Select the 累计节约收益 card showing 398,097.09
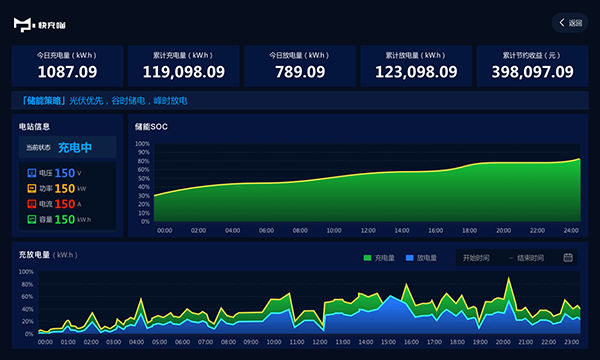 tap(532, 66)
